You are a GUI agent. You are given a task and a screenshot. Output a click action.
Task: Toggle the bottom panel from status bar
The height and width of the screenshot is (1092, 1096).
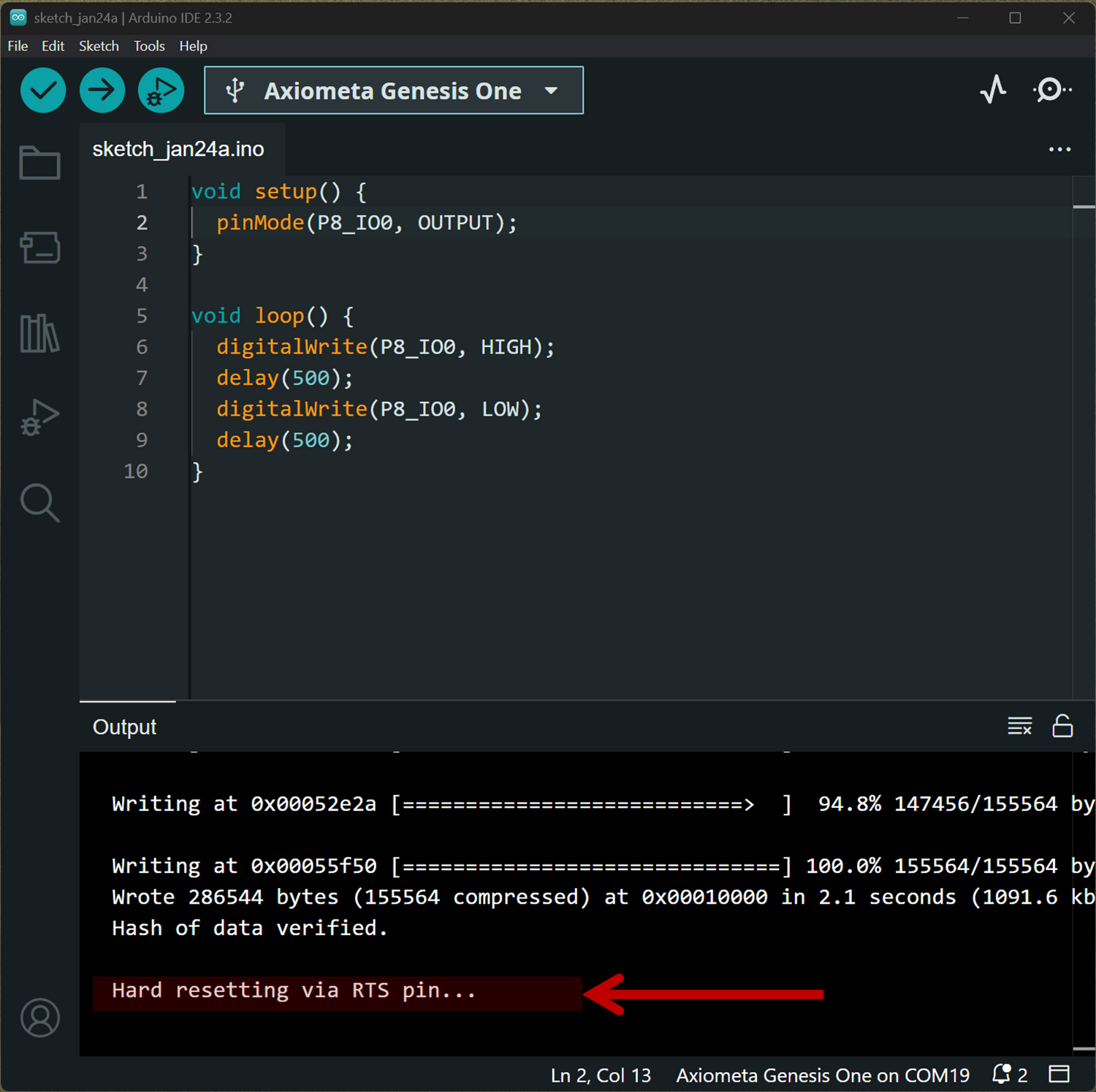(1059, 1074)
